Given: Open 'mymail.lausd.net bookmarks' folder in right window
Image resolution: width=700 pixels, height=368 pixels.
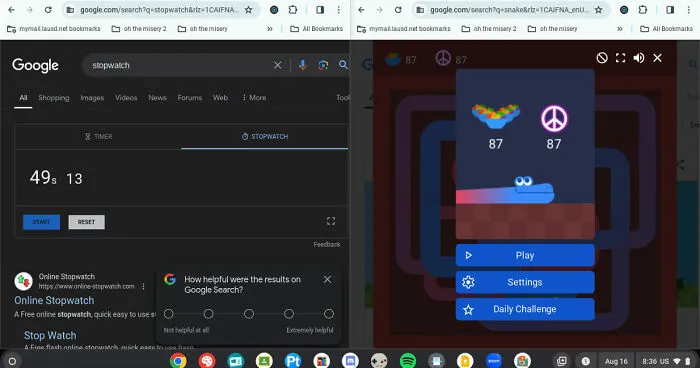Looking at the screenshot, I should click(x=404, y=29).
